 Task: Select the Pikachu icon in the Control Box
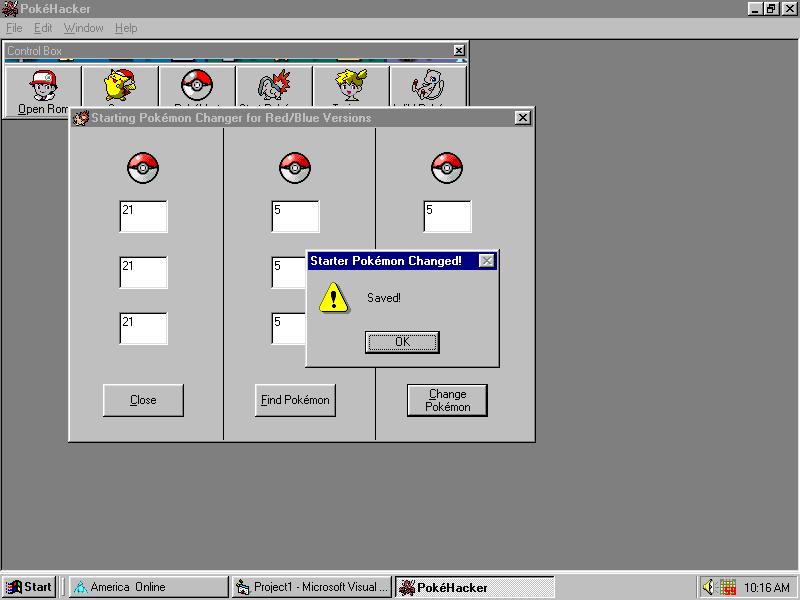point(118,85)
